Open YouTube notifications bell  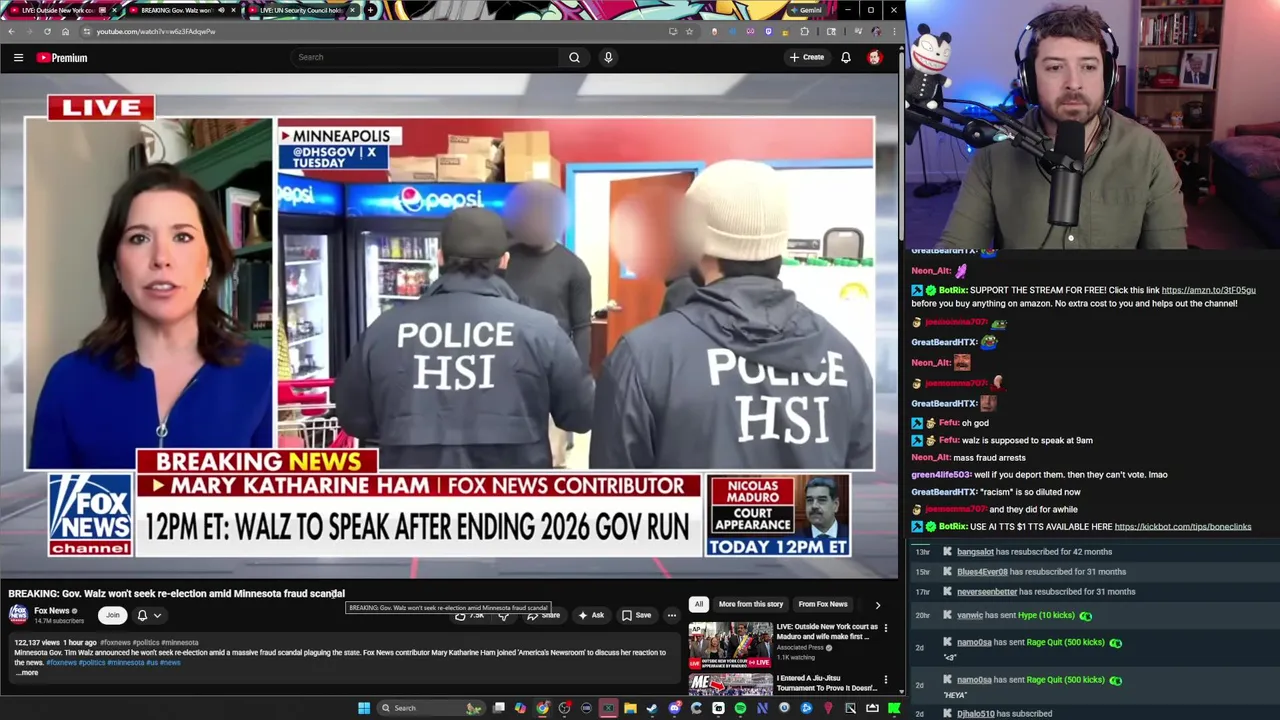[846, 57]
